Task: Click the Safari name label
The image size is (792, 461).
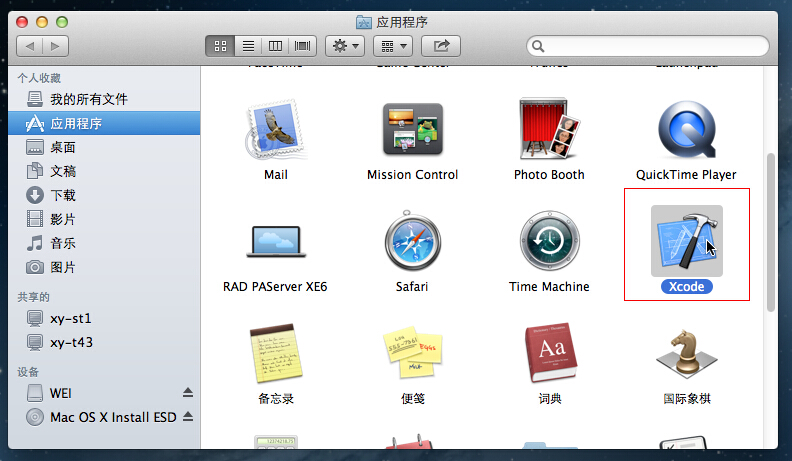Action: [x=412, y=286]
